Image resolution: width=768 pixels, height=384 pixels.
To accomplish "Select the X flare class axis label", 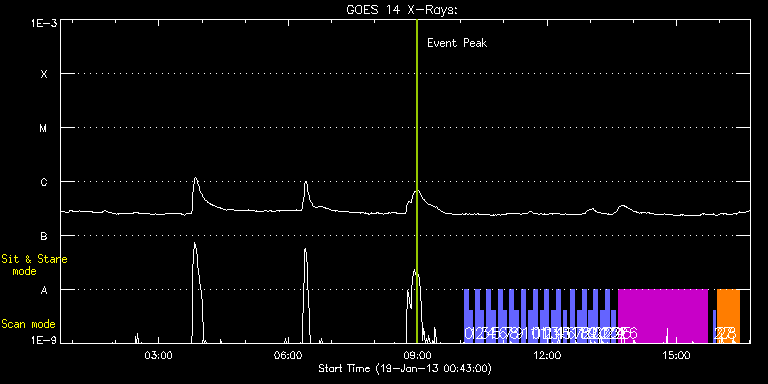I will (x=44, y=74).
